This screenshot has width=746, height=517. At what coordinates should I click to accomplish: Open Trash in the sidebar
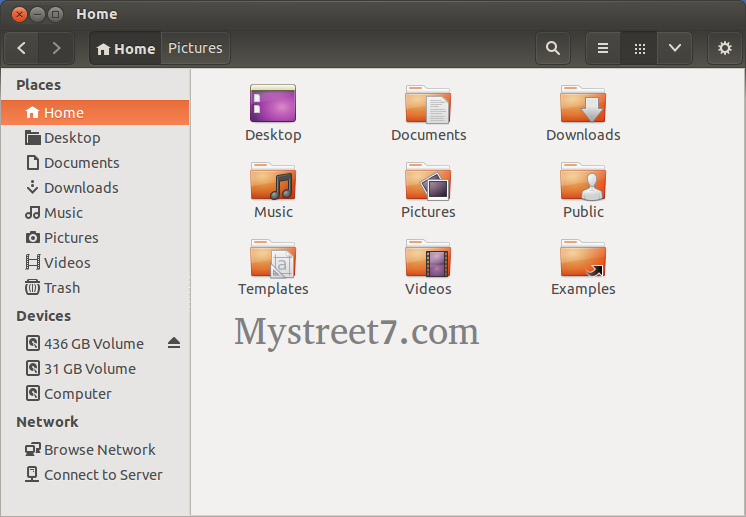click(95, 288)
